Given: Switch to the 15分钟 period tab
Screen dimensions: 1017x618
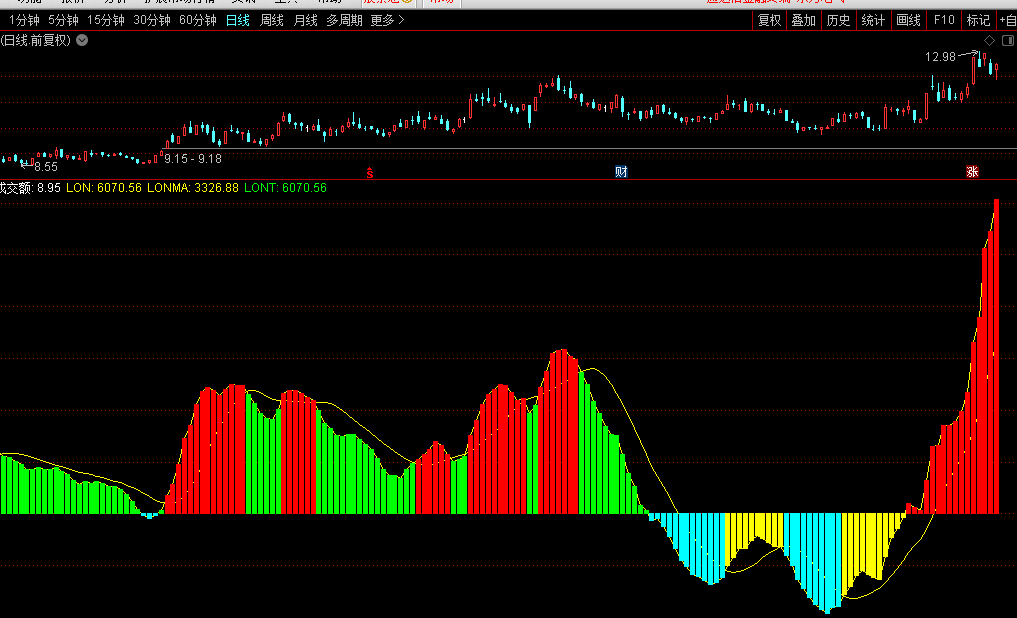Looking at the screenshot, I should click(106, 20).
